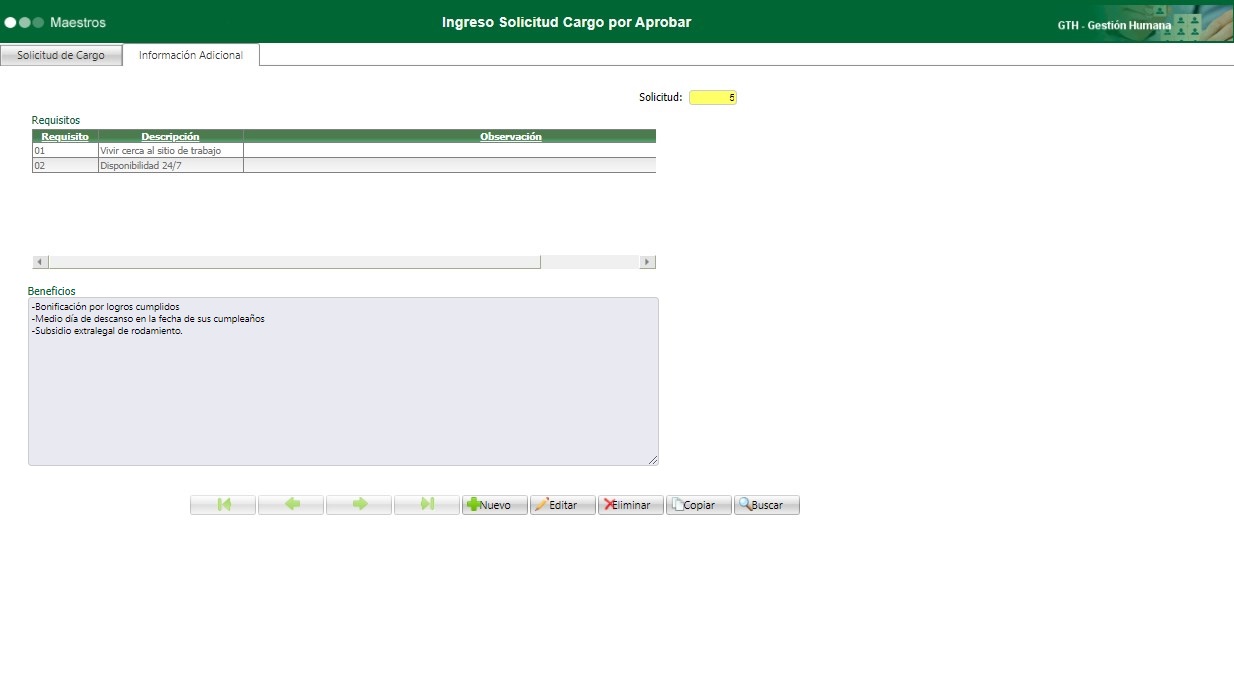Screen dimensions: 1234x698
Task: Create a new record with Nuevo
Action: (x=495, y=505)
